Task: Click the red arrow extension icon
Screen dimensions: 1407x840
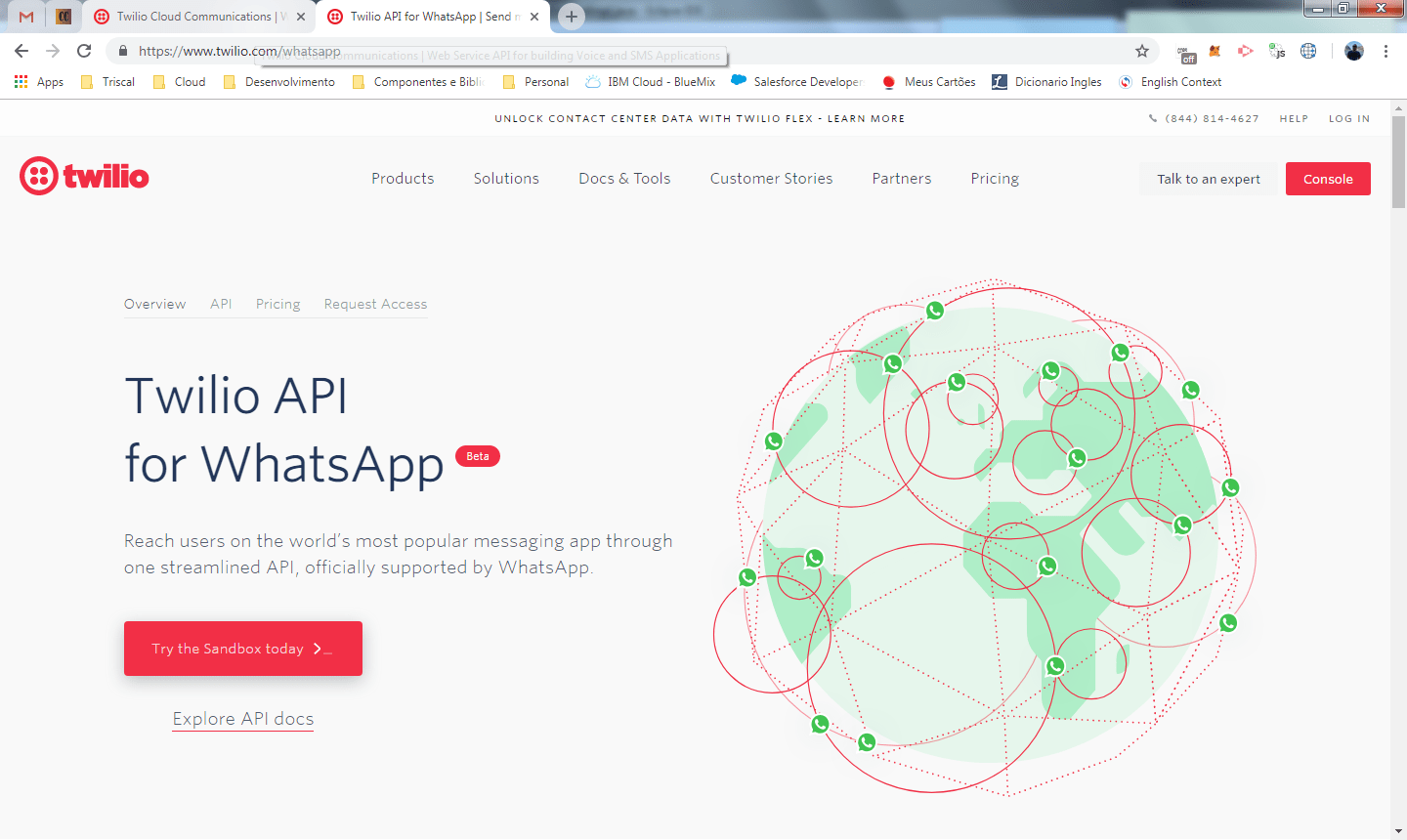Action: pos(1245,51)
